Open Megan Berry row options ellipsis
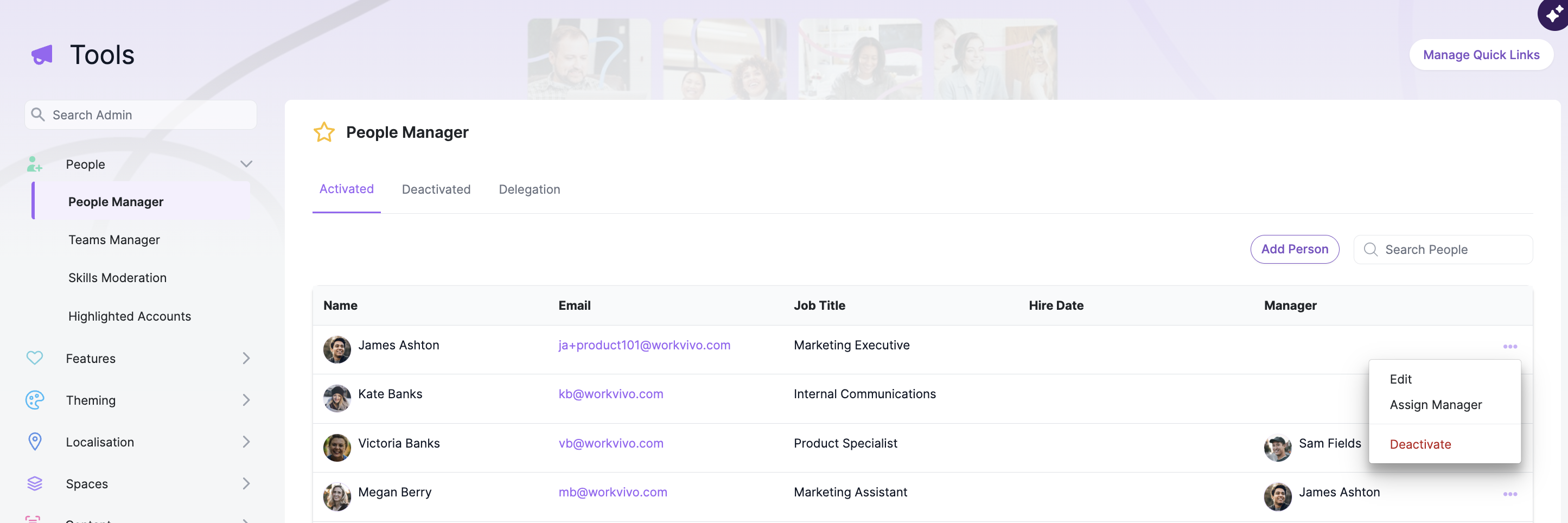 coord(1509,494)
